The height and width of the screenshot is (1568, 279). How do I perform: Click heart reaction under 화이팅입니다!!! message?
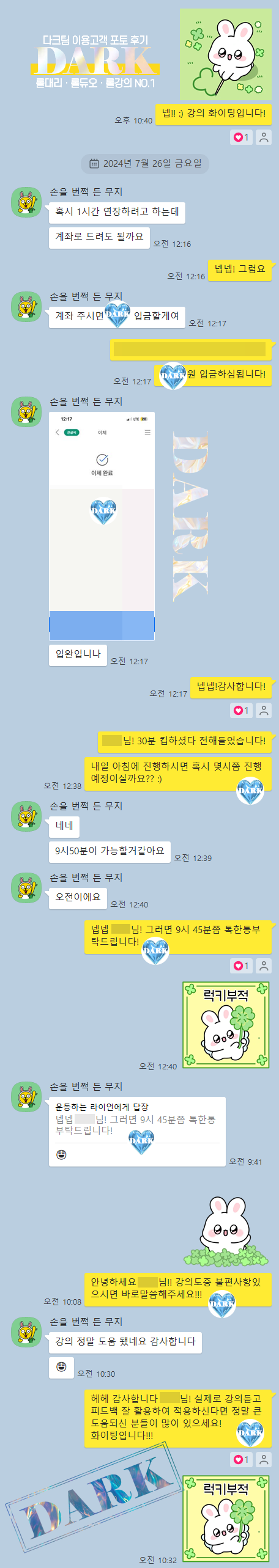point(241,1459)
